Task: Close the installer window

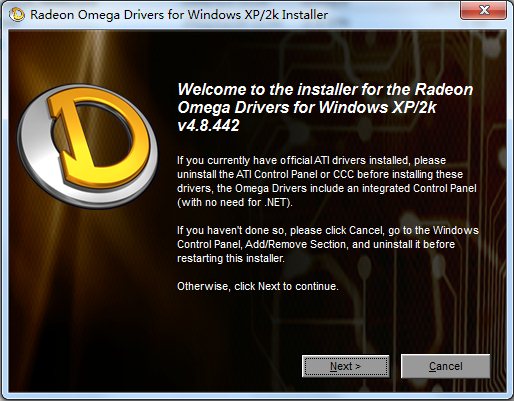Action: point(484,10)
